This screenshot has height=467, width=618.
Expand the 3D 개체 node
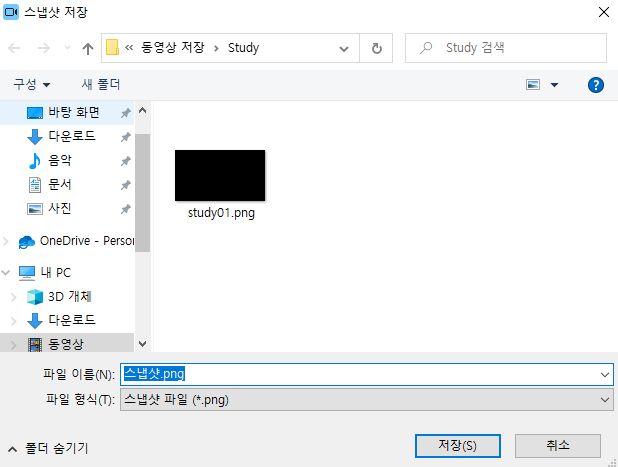point(13,297)
